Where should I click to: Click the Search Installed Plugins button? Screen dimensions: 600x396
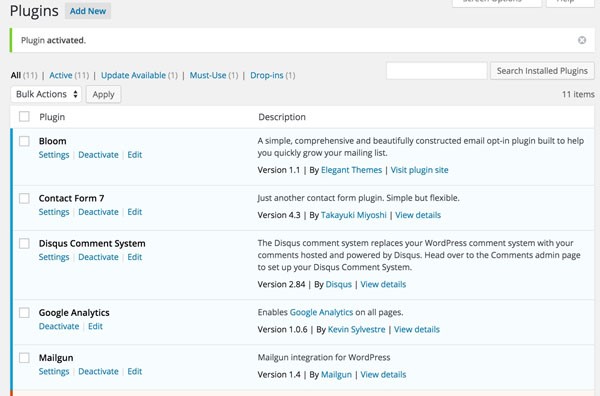coord(542,71)
